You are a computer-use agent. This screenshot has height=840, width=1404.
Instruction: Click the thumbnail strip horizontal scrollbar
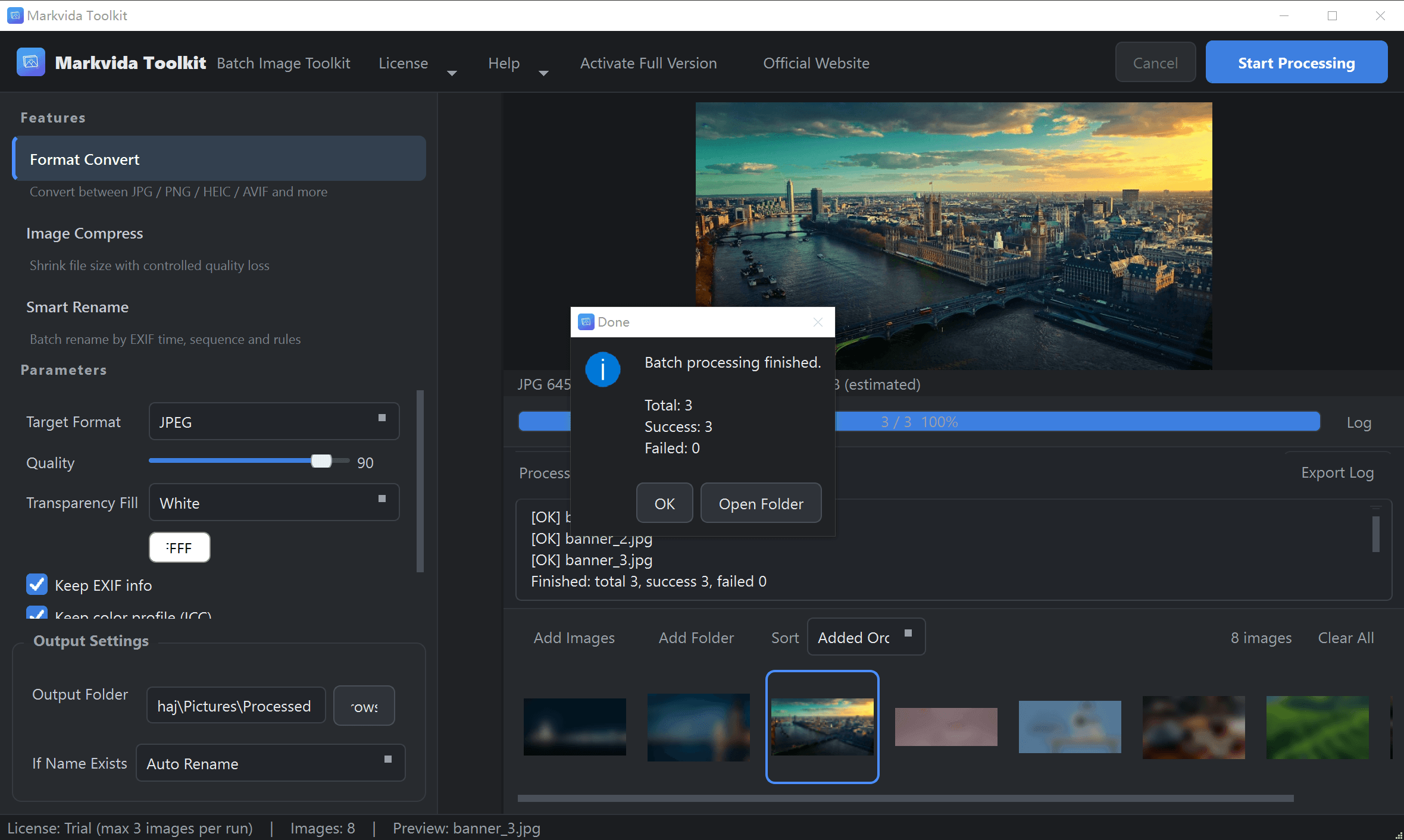905,798
